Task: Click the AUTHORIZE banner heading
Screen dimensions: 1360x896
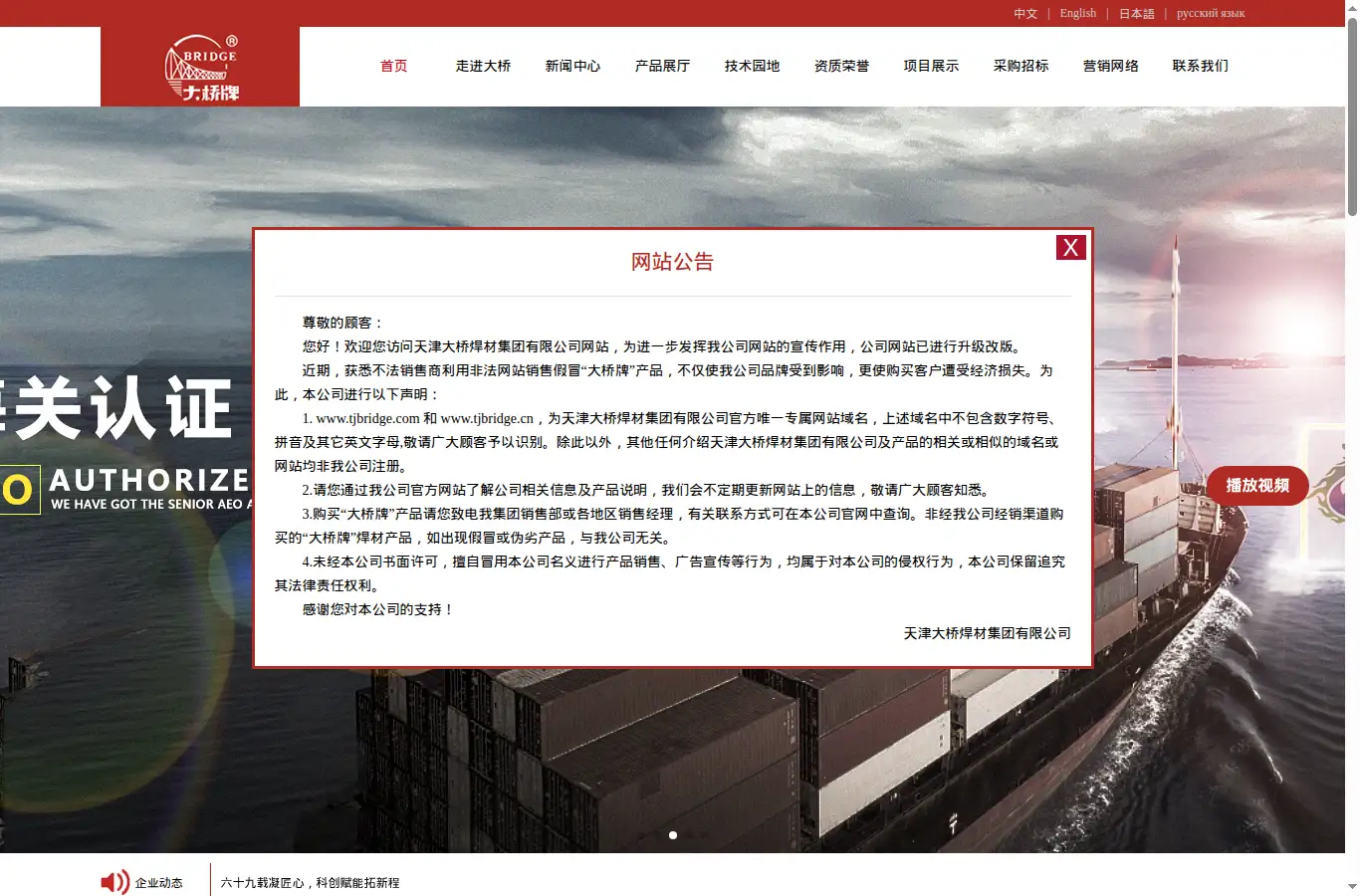Action: (x=149, y=480)
